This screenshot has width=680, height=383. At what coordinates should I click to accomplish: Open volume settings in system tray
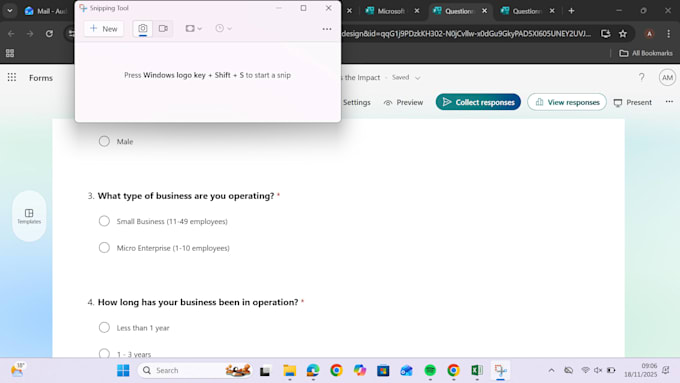598,370
